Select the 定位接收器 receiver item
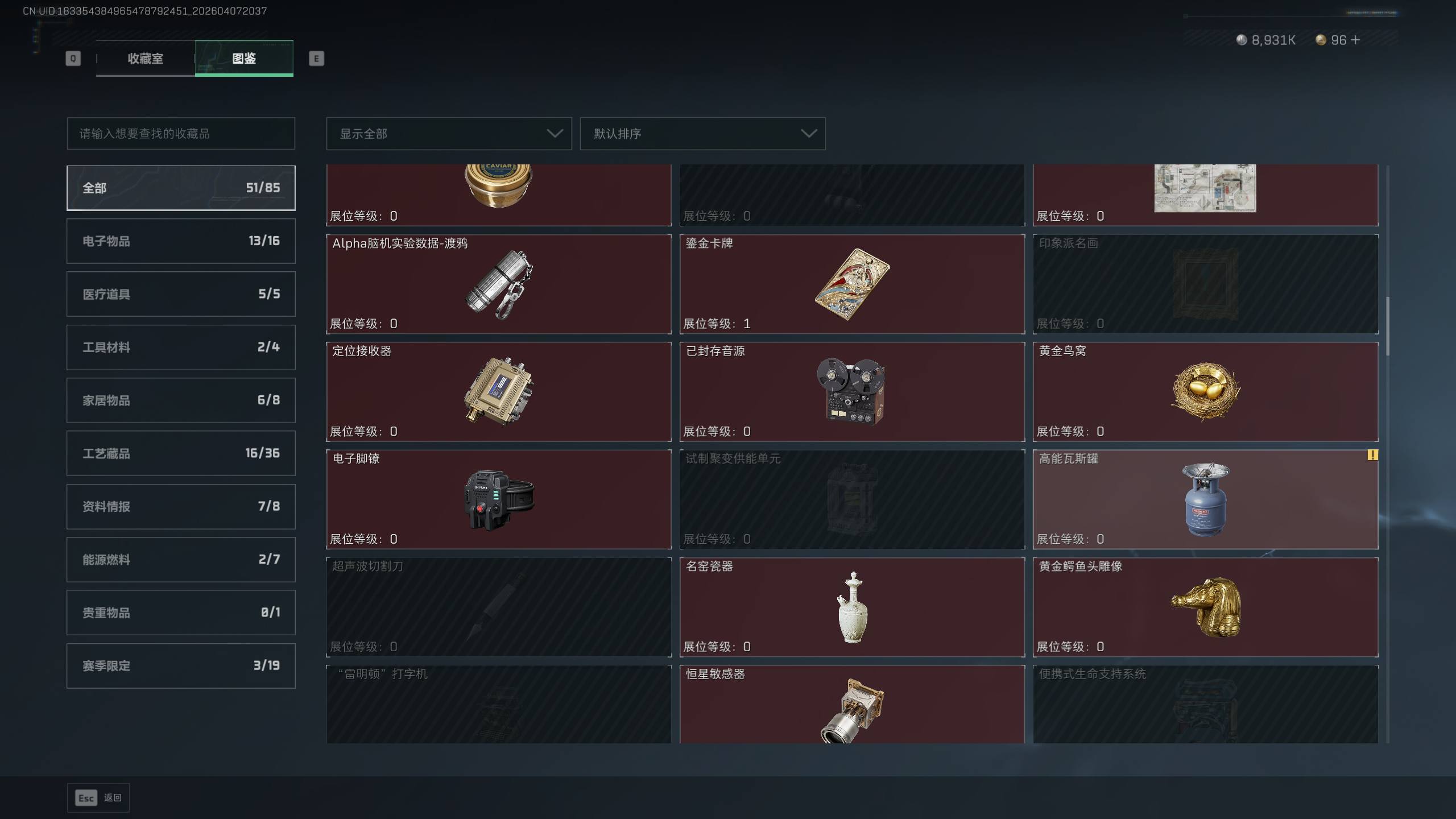The height and width of the screenshot is (819, 1456). [499, 391]
